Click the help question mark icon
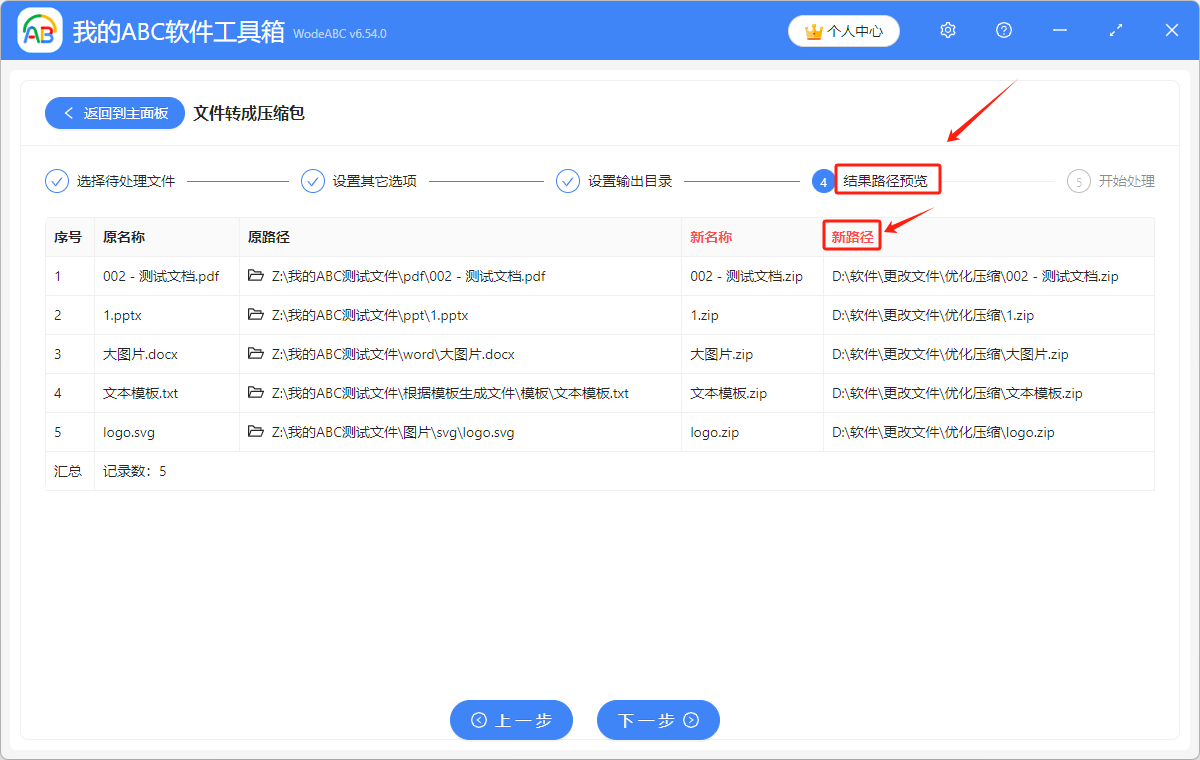1200x760 pixels. 1003,30
